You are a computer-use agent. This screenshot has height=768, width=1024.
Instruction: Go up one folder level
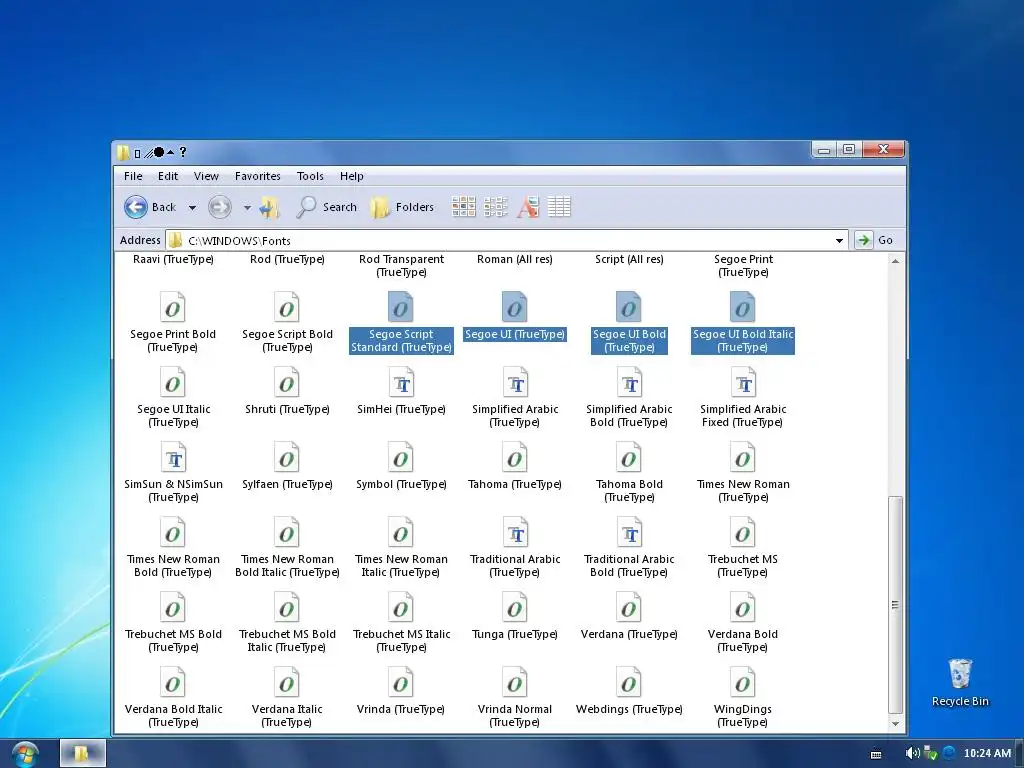tap(269, 207)
